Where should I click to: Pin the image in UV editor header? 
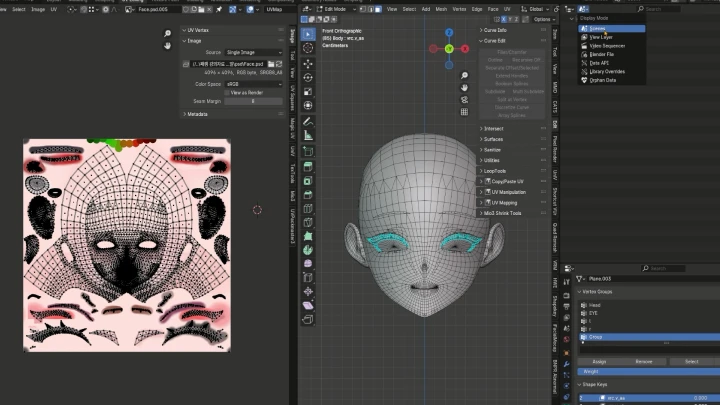click(219, 9)
